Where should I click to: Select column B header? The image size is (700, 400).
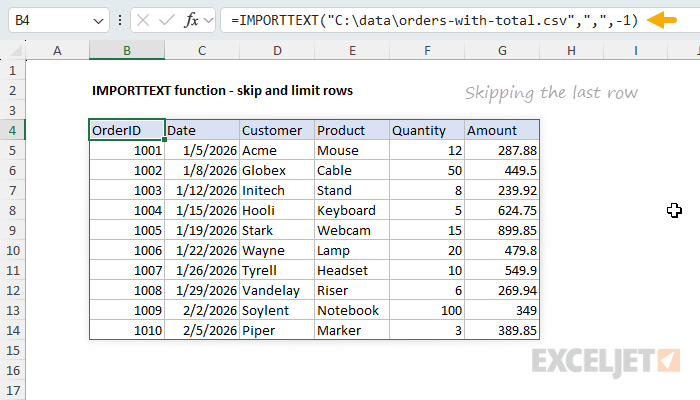point(127,51)
